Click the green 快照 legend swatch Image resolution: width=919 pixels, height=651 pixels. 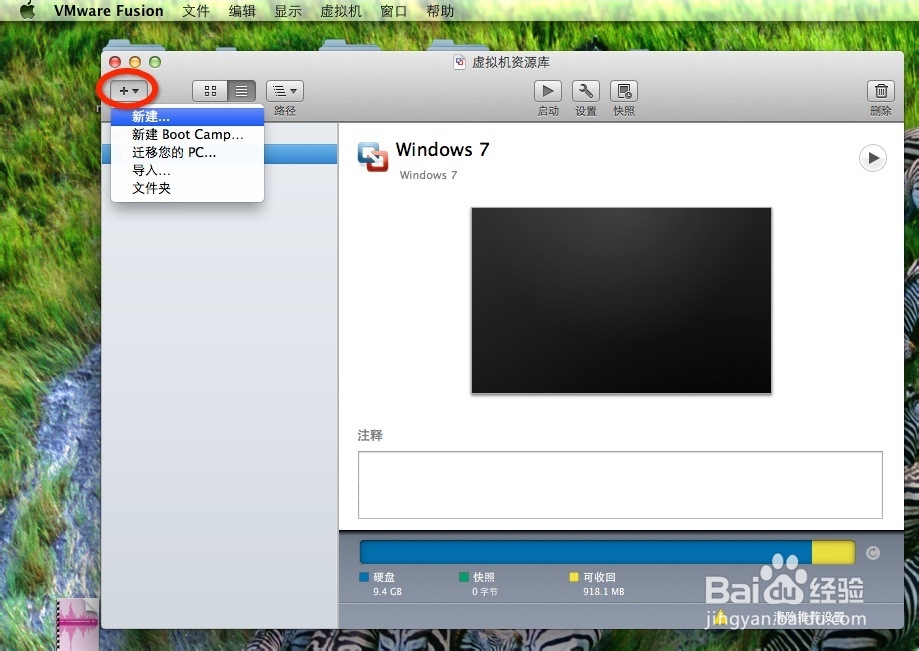(x=464, y=577)
